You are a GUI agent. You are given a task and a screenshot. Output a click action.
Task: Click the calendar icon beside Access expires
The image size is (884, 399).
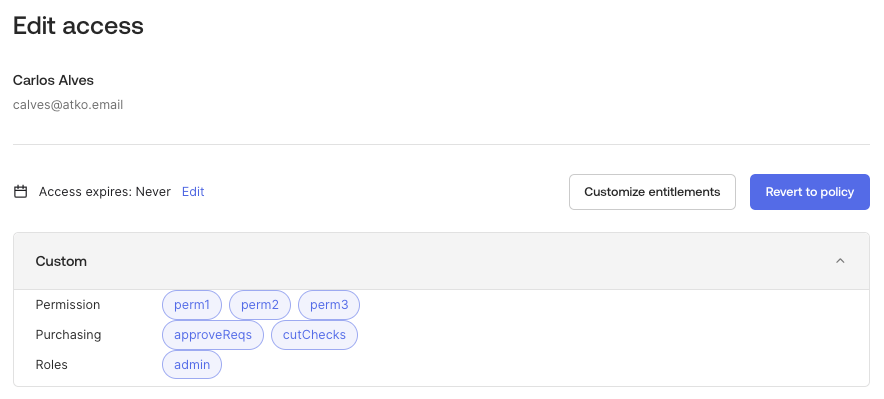[20, 192]
